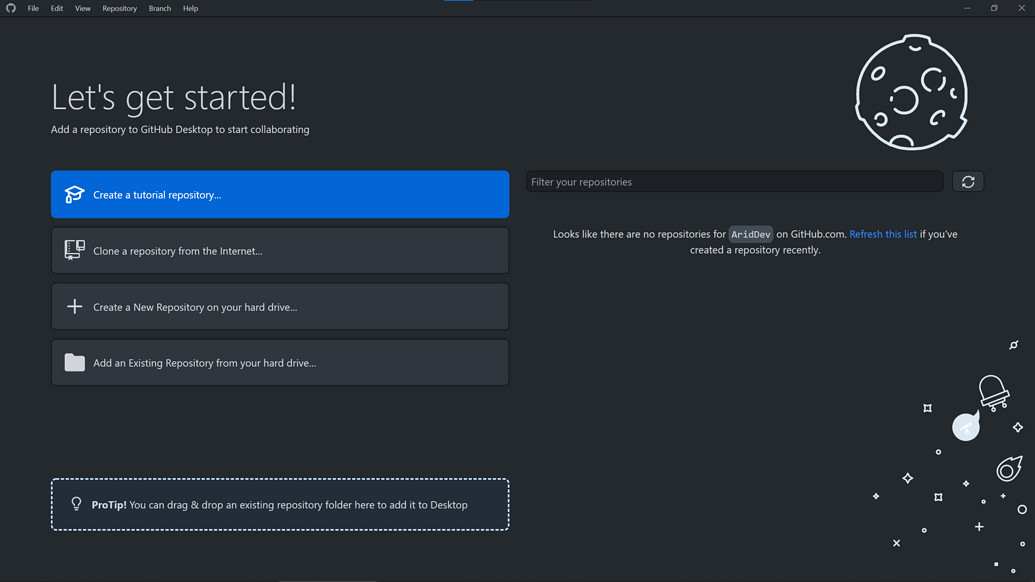Minimize the GitHub Desktop window
The width and height of the screenshot is (1035, 582).
coord(967,8)
